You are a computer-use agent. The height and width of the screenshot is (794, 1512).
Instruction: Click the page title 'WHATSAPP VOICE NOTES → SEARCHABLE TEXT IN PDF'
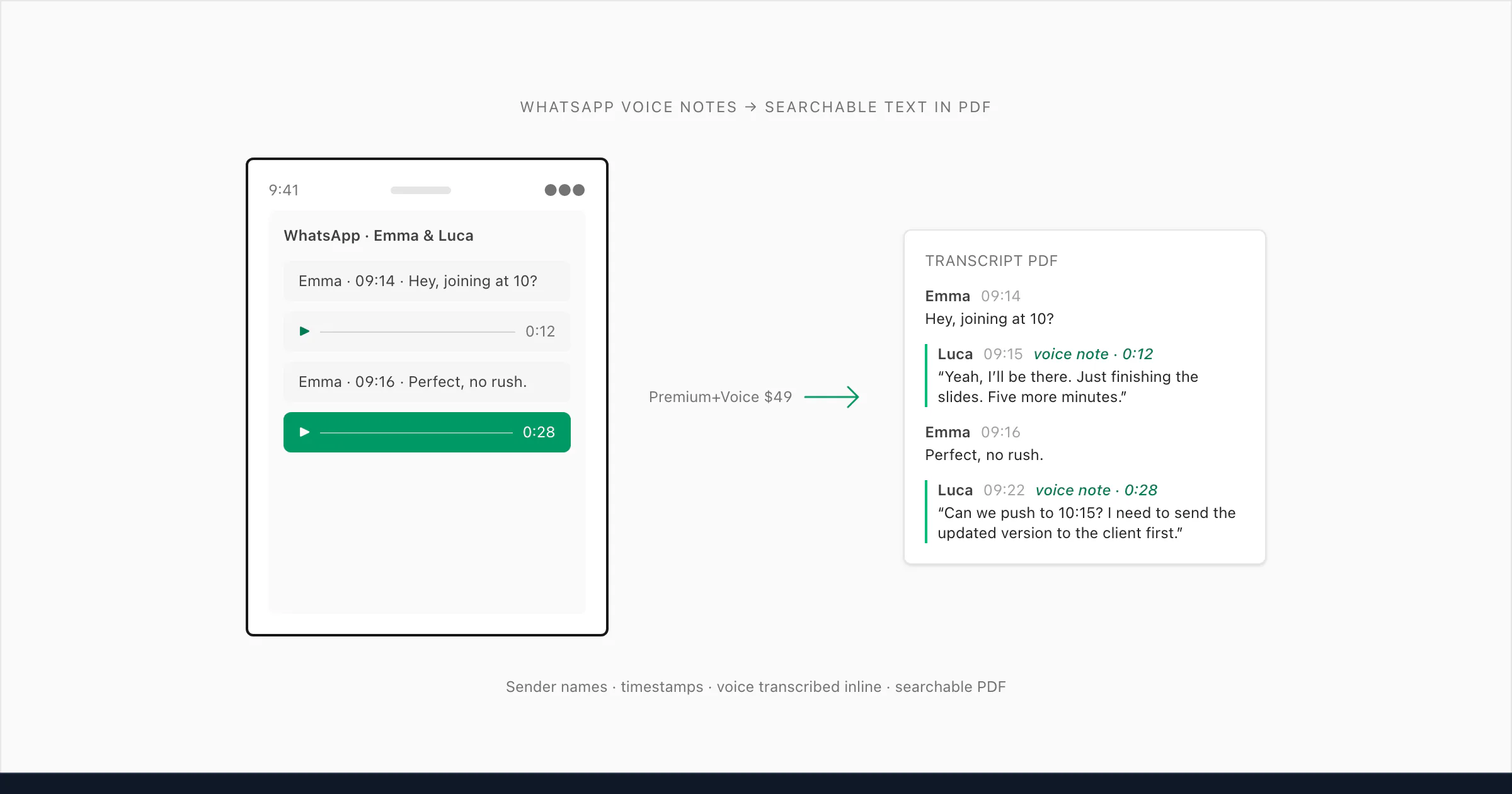(755, 107)
